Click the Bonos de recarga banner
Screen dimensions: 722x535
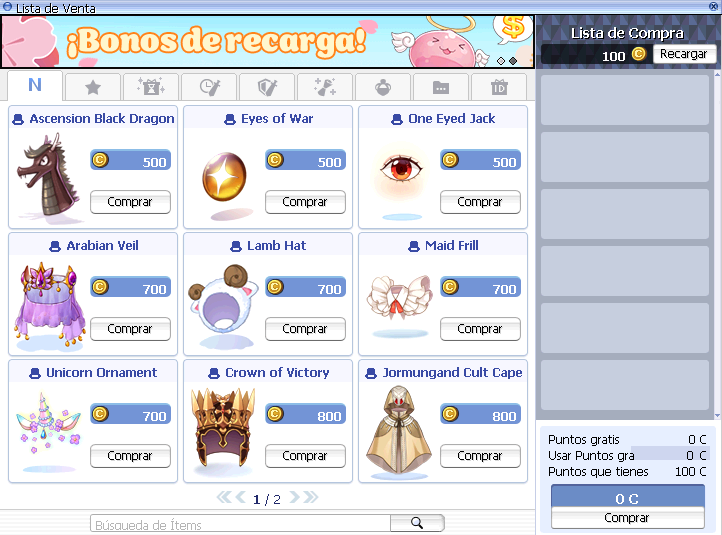(268, 42)
